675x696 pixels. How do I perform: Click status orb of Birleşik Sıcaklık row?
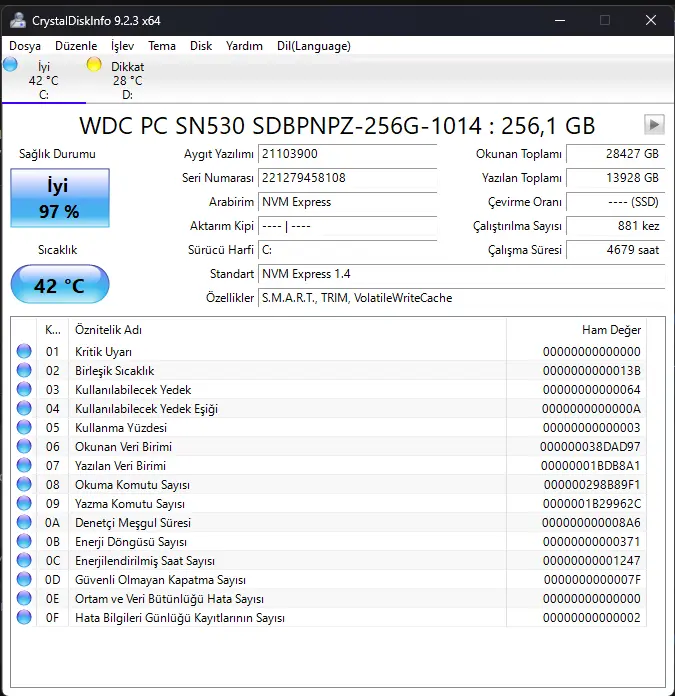24,370
